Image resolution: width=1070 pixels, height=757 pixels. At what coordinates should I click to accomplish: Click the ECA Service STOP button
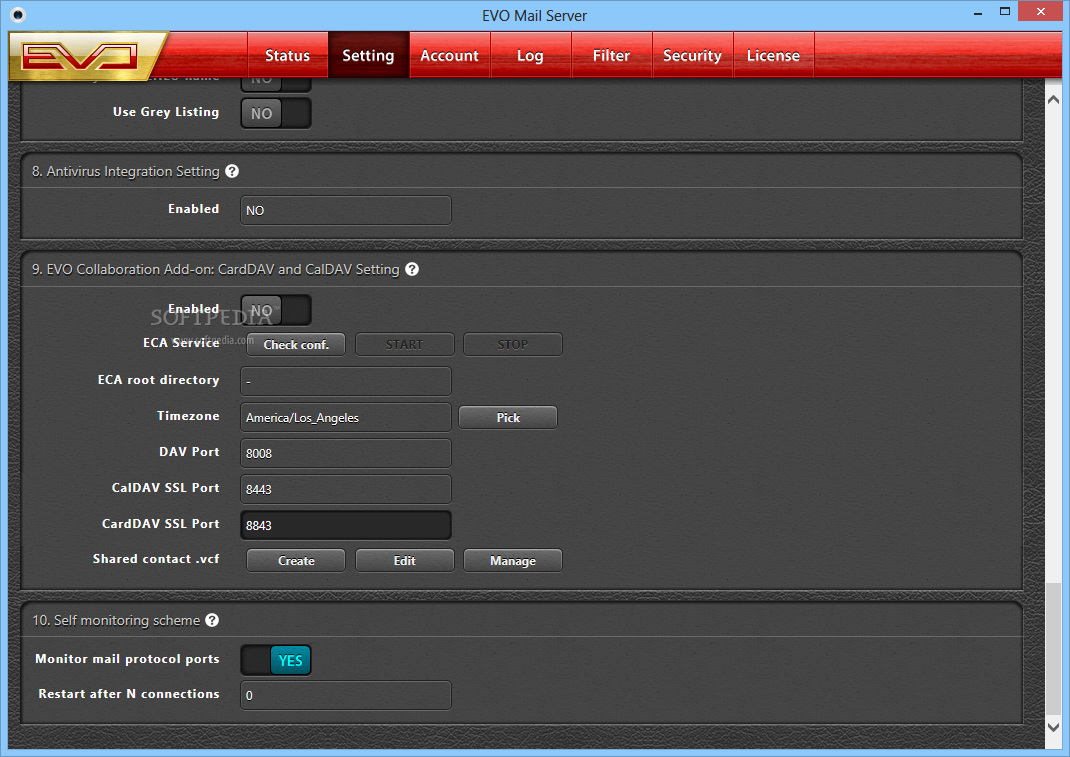[513, 345]
